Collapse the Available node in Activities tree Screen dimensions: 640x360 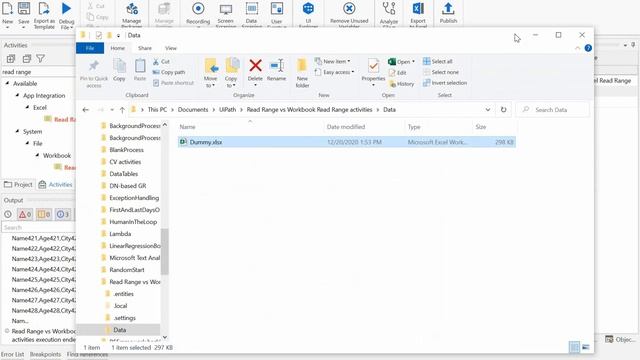coord(7,83)
